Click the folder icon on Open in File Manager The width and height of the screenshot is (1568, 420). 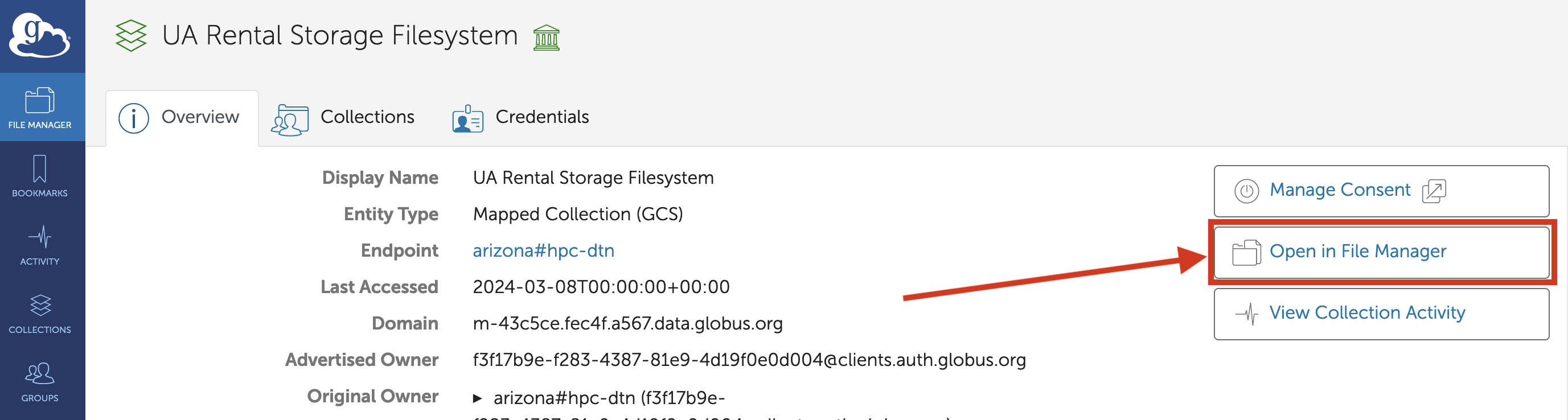tap(1246, 253)
